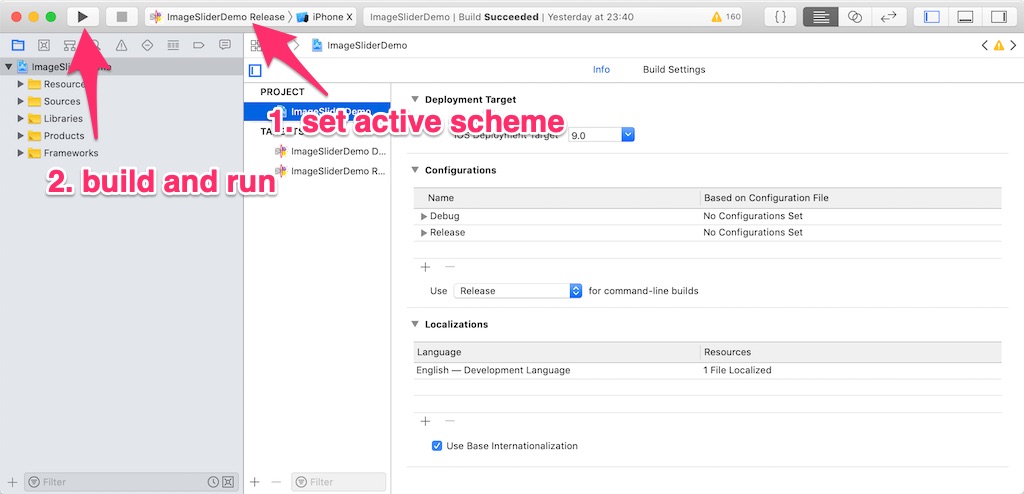Click the Debug "No Configurations Set" cell
This screenshot has width=1024, height=494.
[x=753, y=216]
